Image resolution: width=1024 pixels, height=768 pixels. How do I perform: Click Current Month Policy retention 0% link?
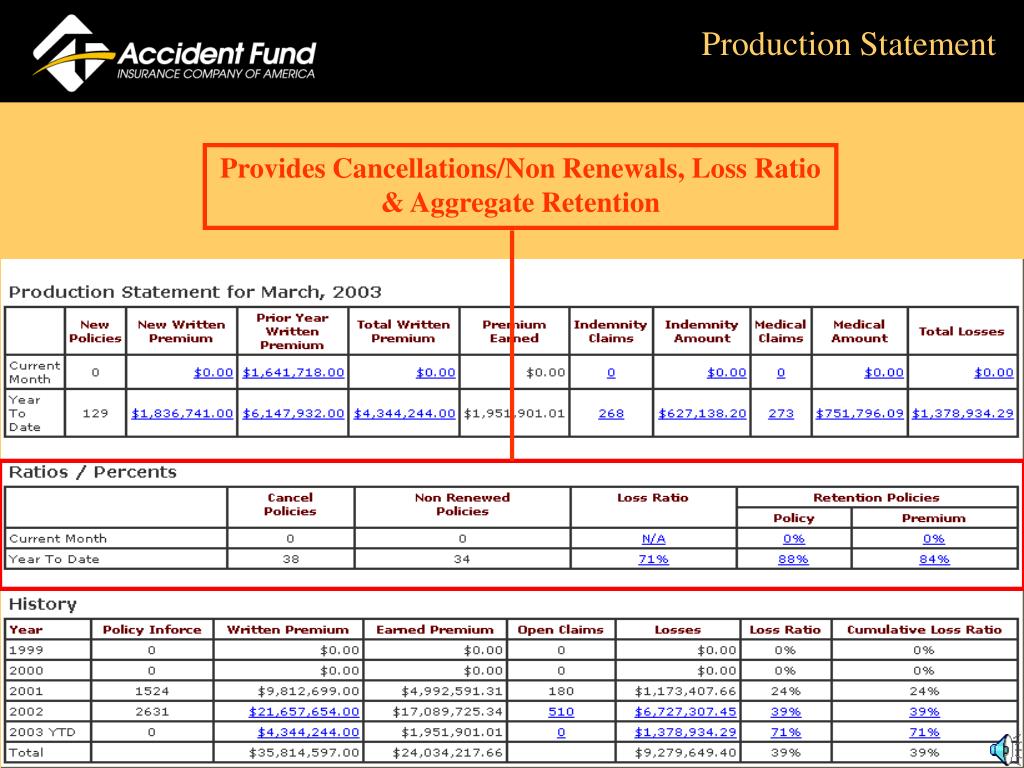click(x=793, y=539)
